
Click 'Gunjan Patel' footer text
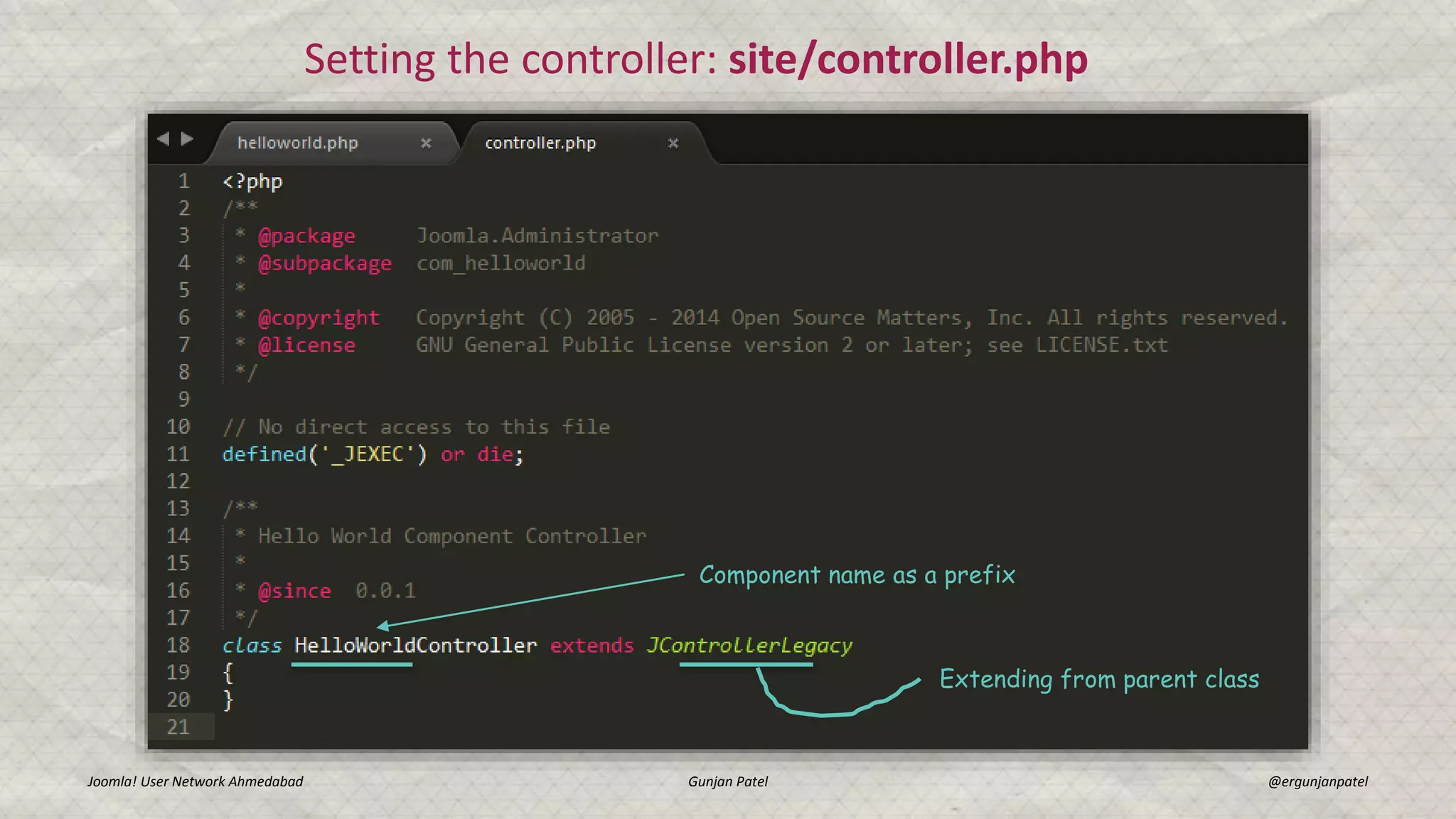[728, 781]
